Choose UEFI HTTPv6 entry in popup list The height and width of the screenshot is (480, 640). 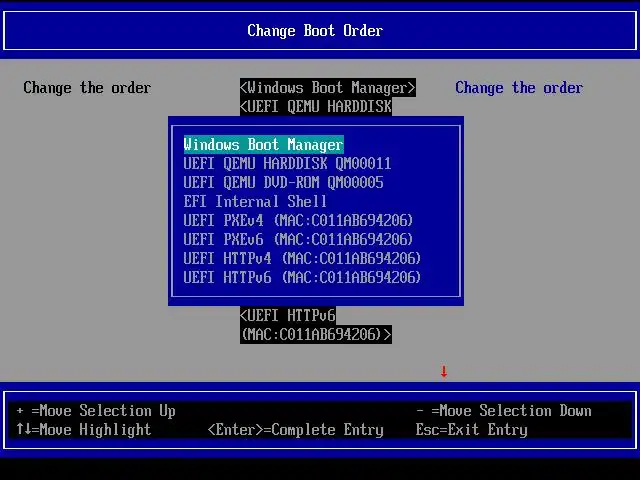point(302,278)
